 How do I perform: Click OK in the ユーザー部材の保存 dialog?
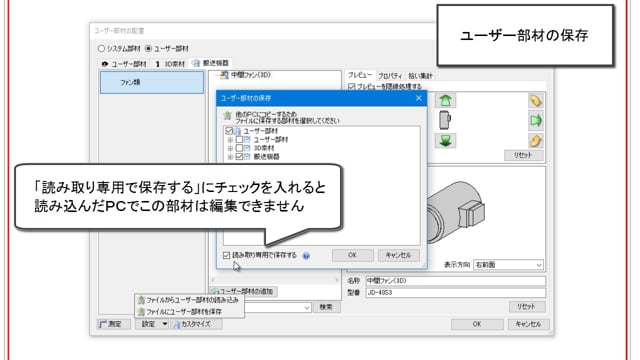point(353,255)
